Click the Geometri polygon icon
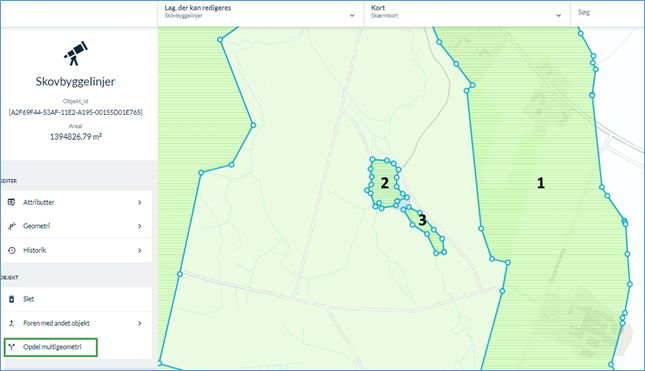The width and height of the screenshot is (645, 371). [12, 226]
